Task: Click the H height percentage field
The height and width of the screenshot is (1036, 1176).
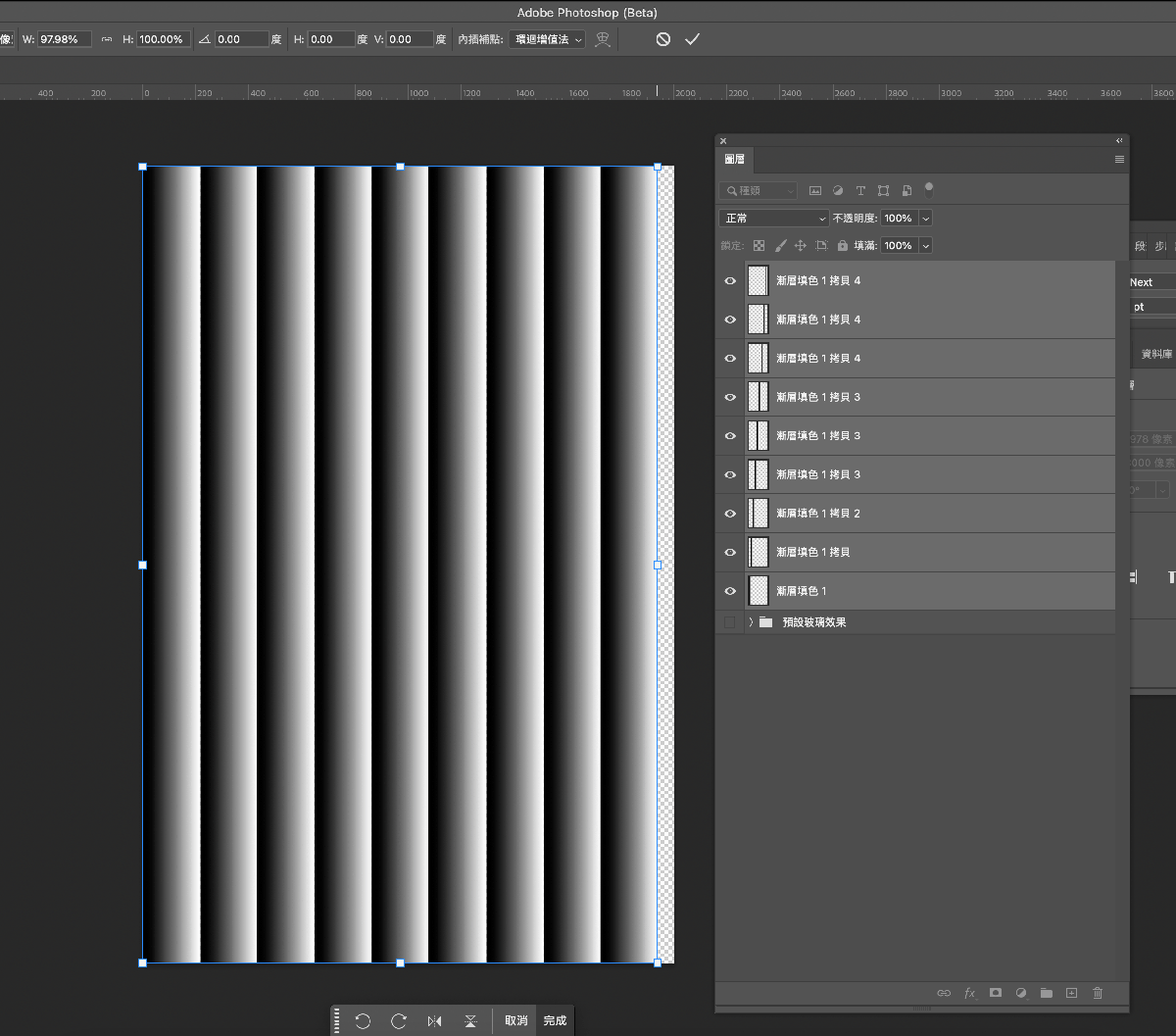Action: pyautogui.click(x=164, y=39)
